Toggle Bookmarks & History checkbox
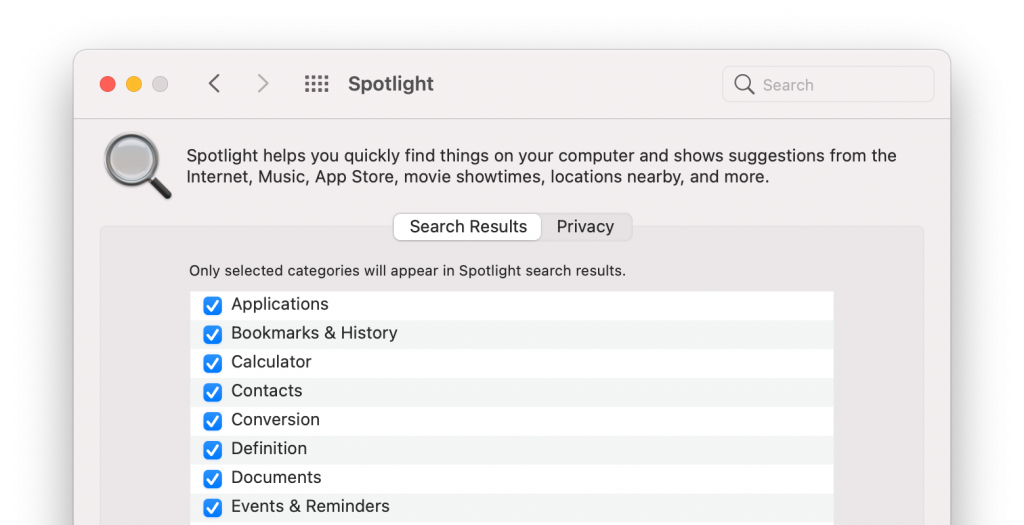The height and width of the screenshot is (525, 1024). [x=212, y=334]
